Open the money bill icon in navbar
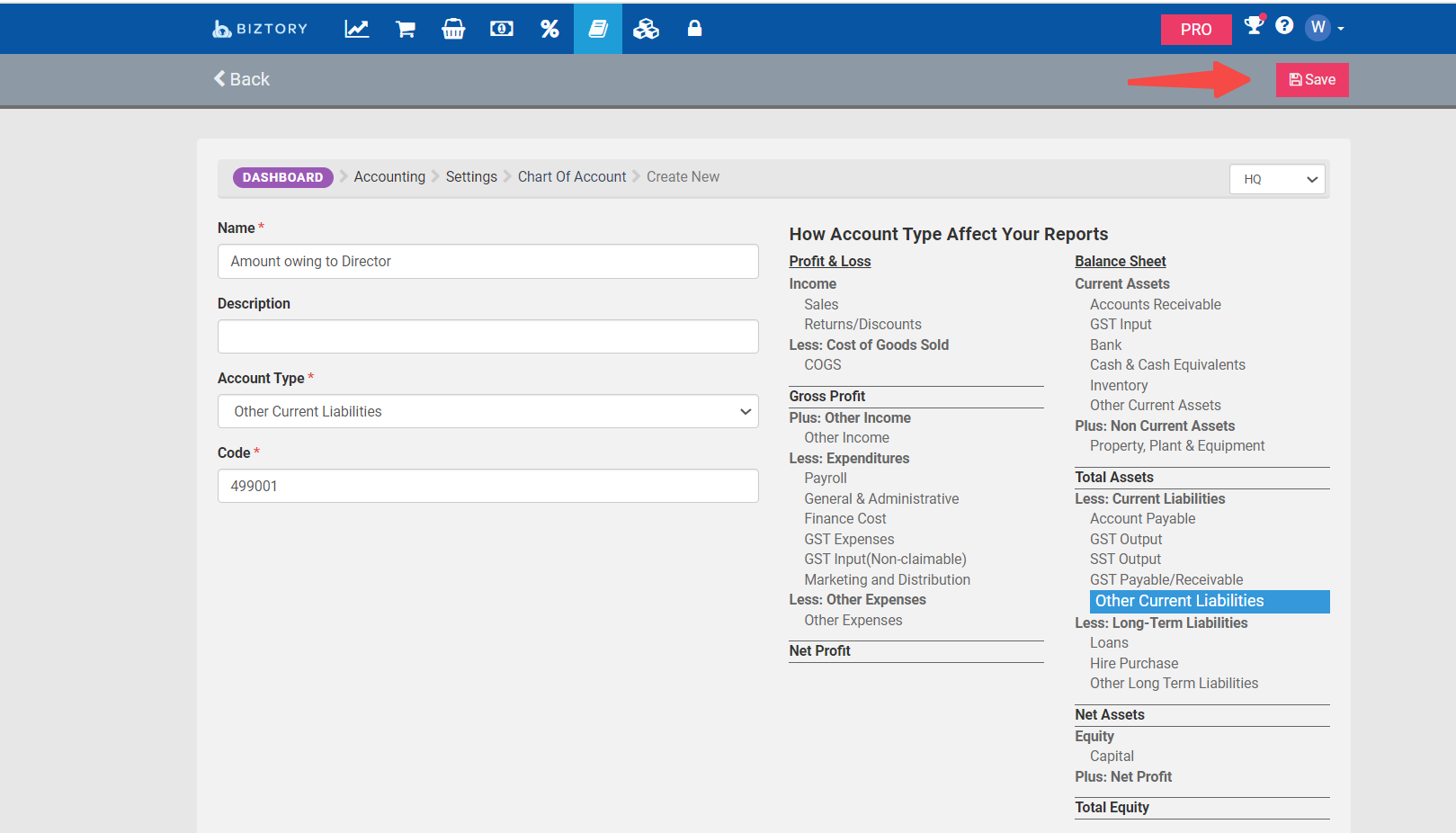 (502, 29)
